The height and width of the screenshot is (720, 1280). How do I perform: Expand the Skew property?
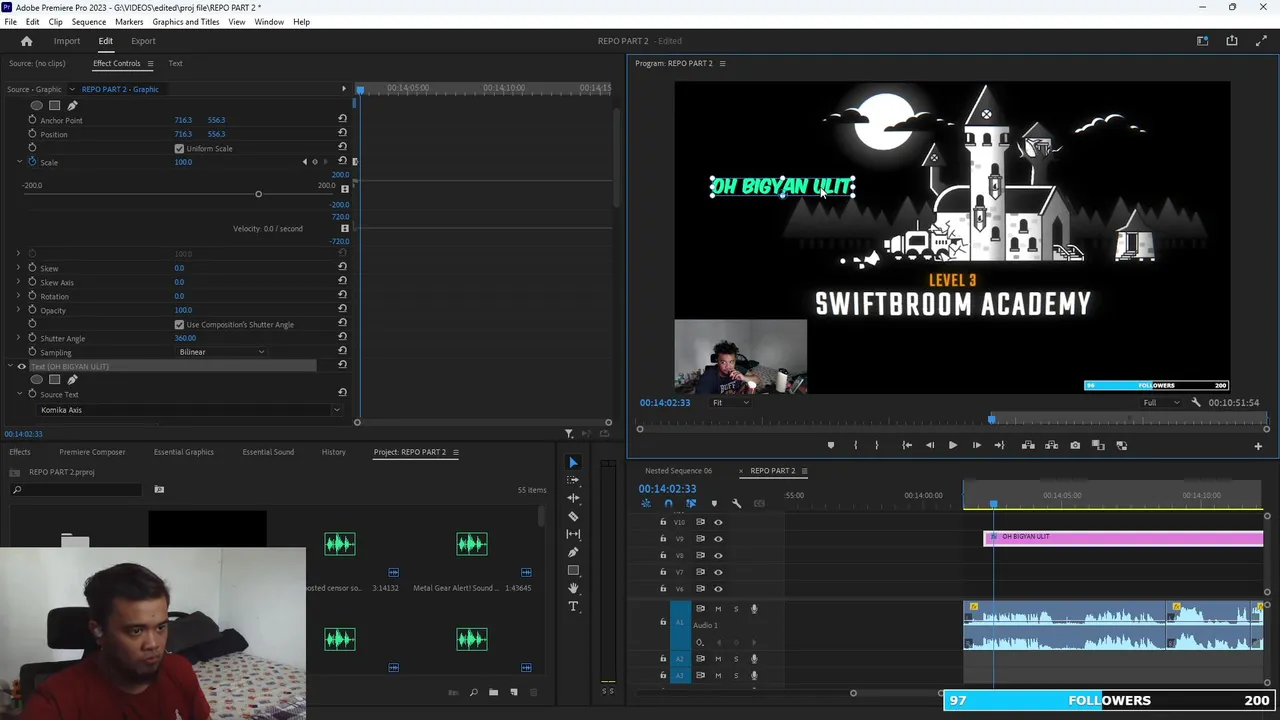click(19, 268)
